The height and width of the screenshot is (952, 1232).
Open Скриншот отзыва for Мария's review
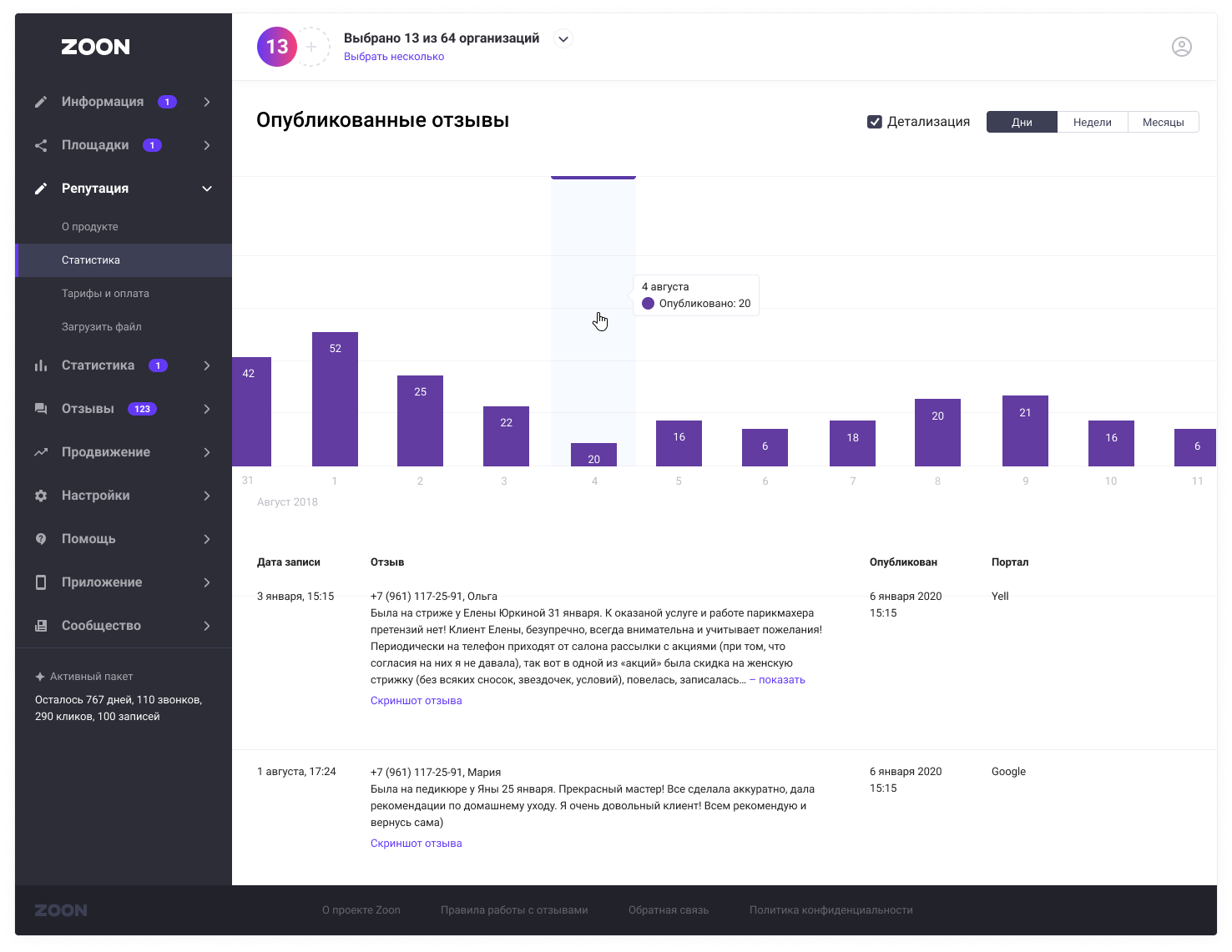pyautogui.click(x=417, y=844)
